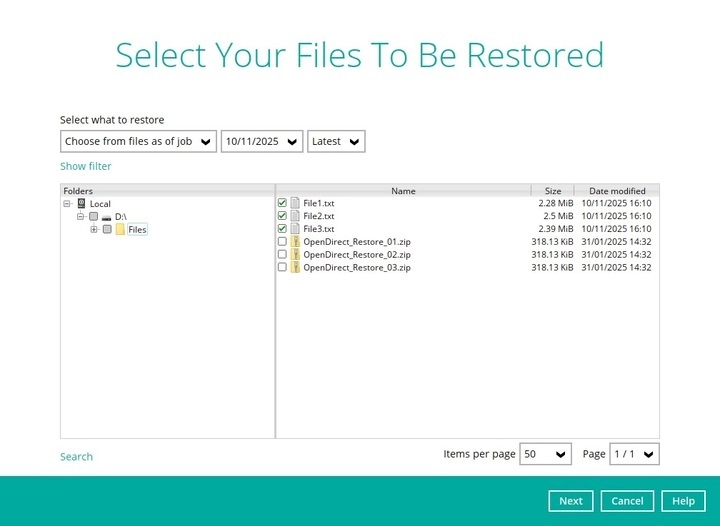The image size is (720, 526).
Task: Check the OpenDirect_Restore_01.zip checkbox
Action: tap(282, 241)
